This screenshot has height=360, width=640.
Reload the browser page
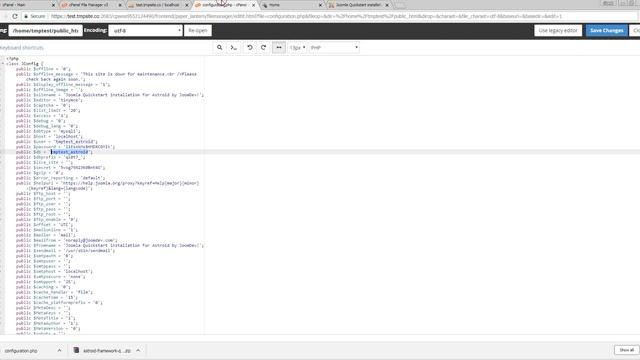click(15, 16)
